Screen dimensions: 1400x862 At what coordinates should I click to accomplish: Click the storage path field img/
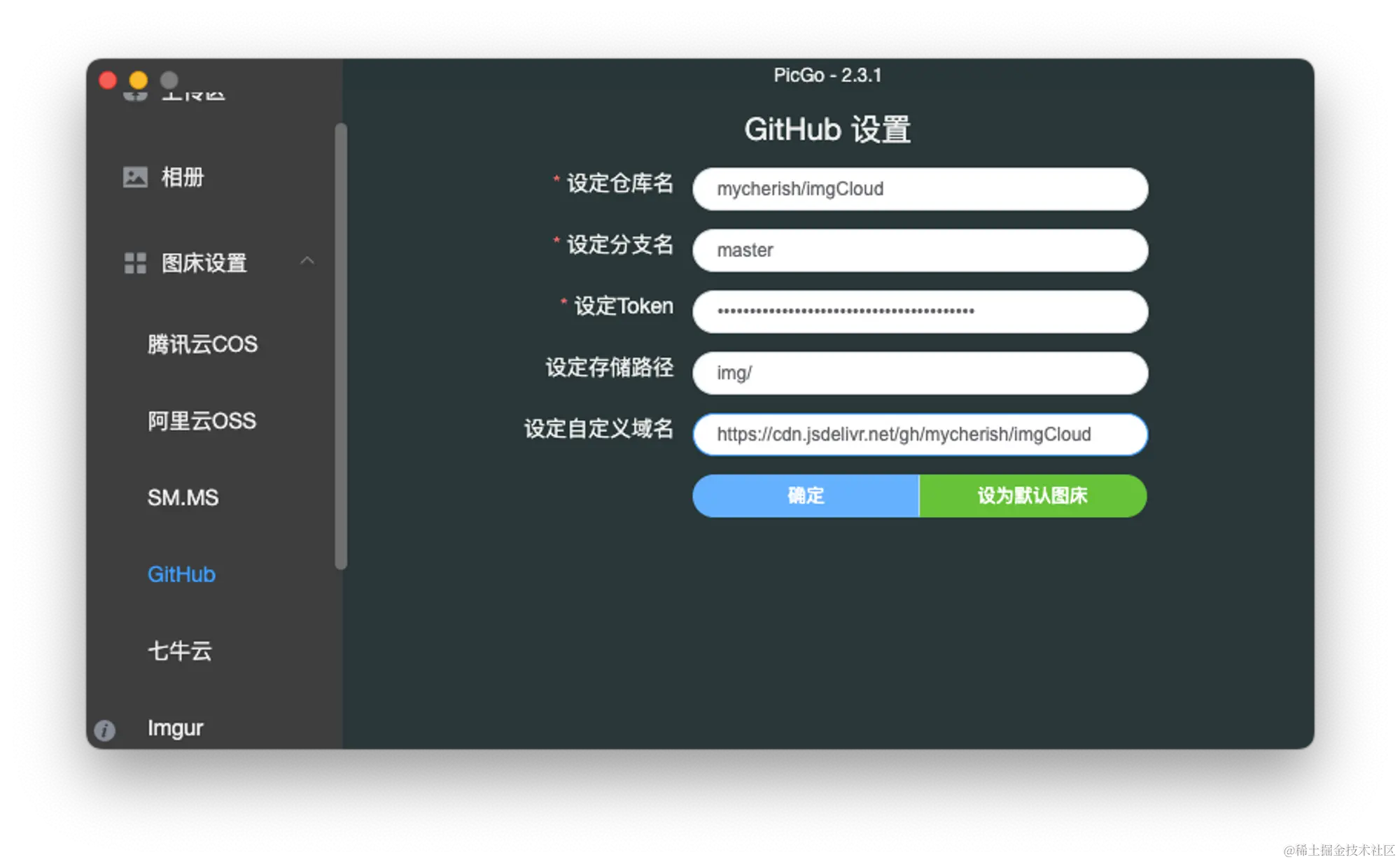(x=920, y=373)
